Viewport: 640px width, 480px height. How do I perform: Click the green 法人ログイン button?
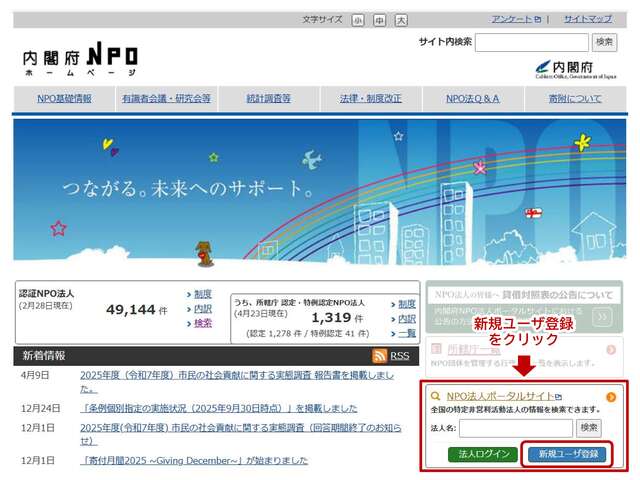(483, 454)
